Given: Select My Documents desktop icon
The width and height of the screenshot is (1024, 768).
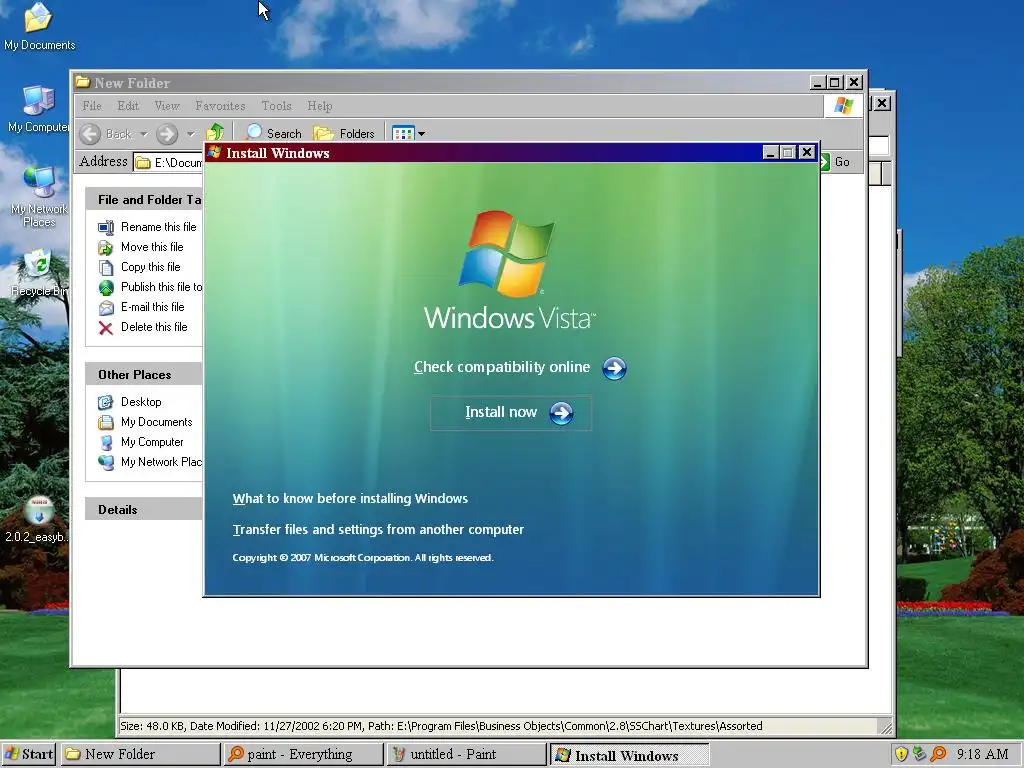Looking at the screenshot, I should pyautogui.click(x=39, y=26).
